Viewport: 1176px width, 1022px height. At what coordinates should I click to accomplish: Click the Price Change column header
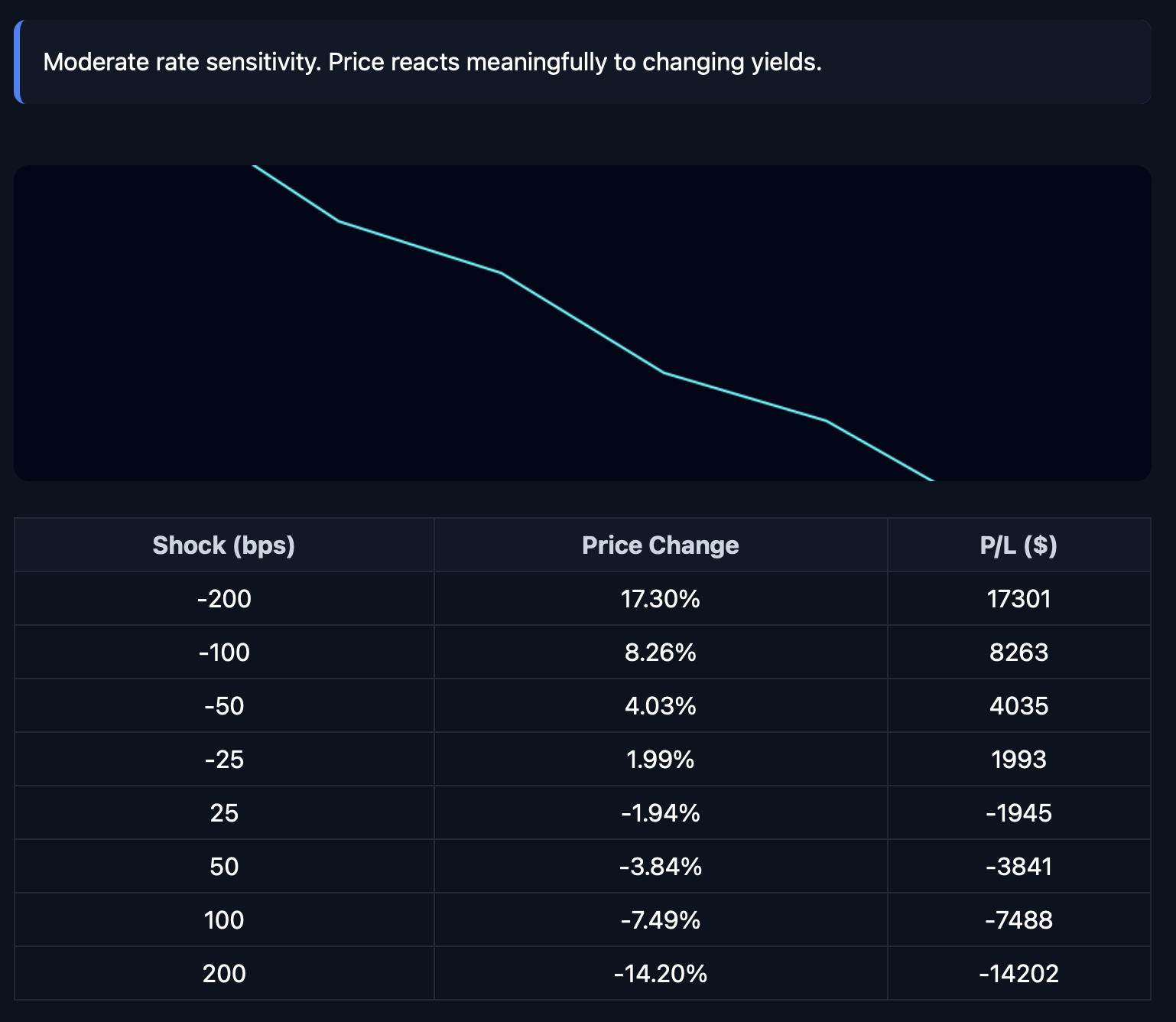660,545
